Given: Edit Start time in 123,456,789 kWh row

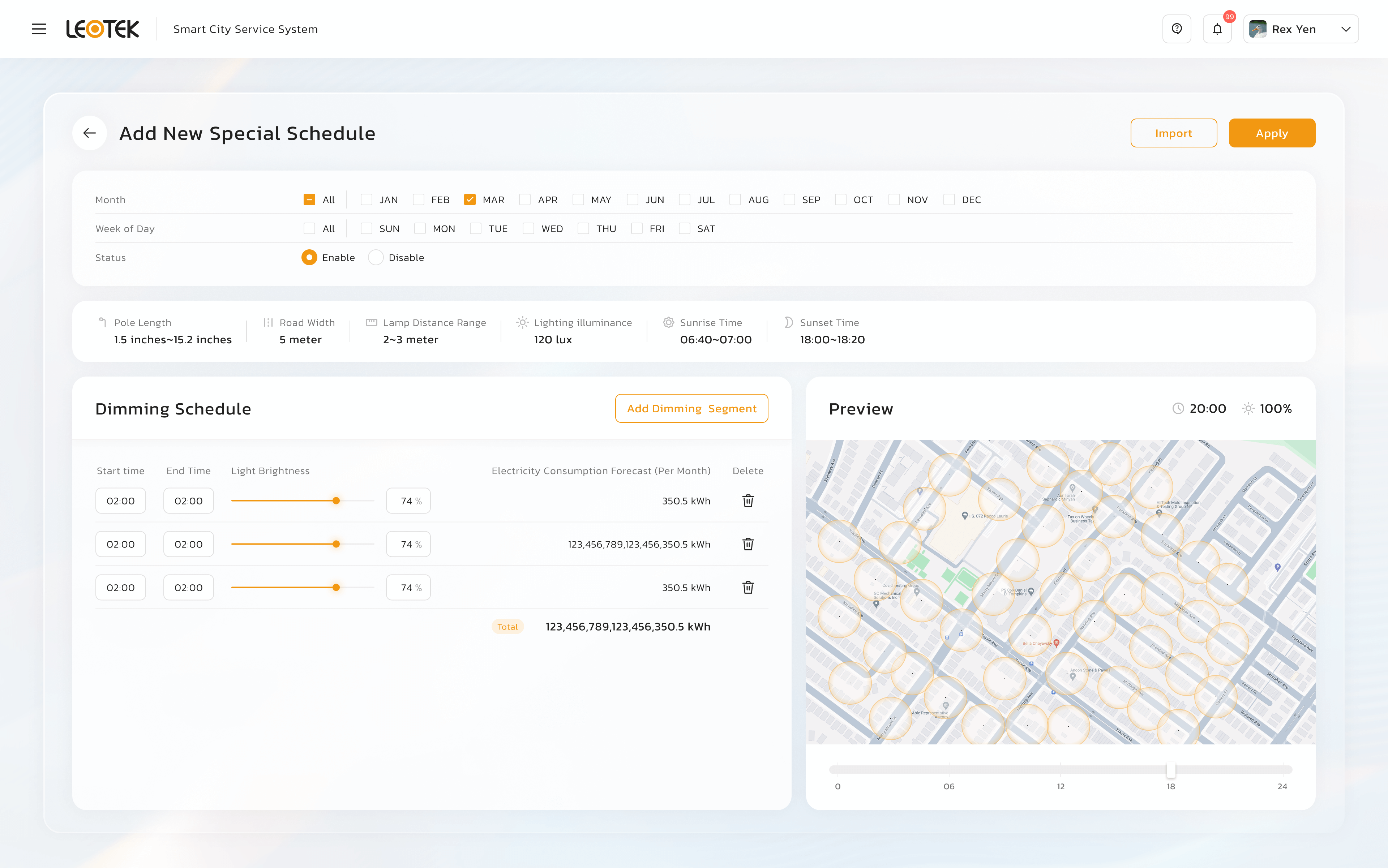Looking at the screenshot, I should tap(121, 544).
